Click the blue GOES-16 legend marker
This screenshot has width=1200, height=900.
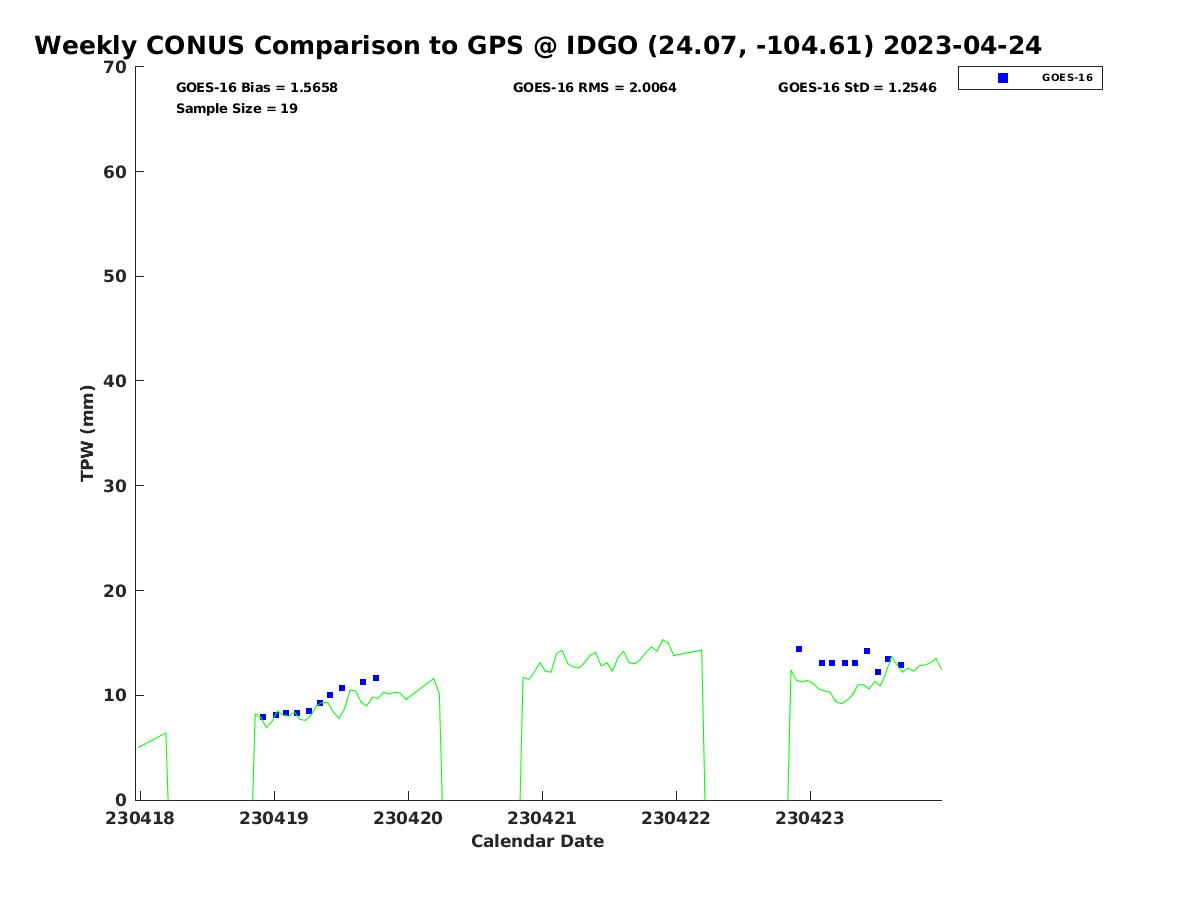coord(1003,78)
